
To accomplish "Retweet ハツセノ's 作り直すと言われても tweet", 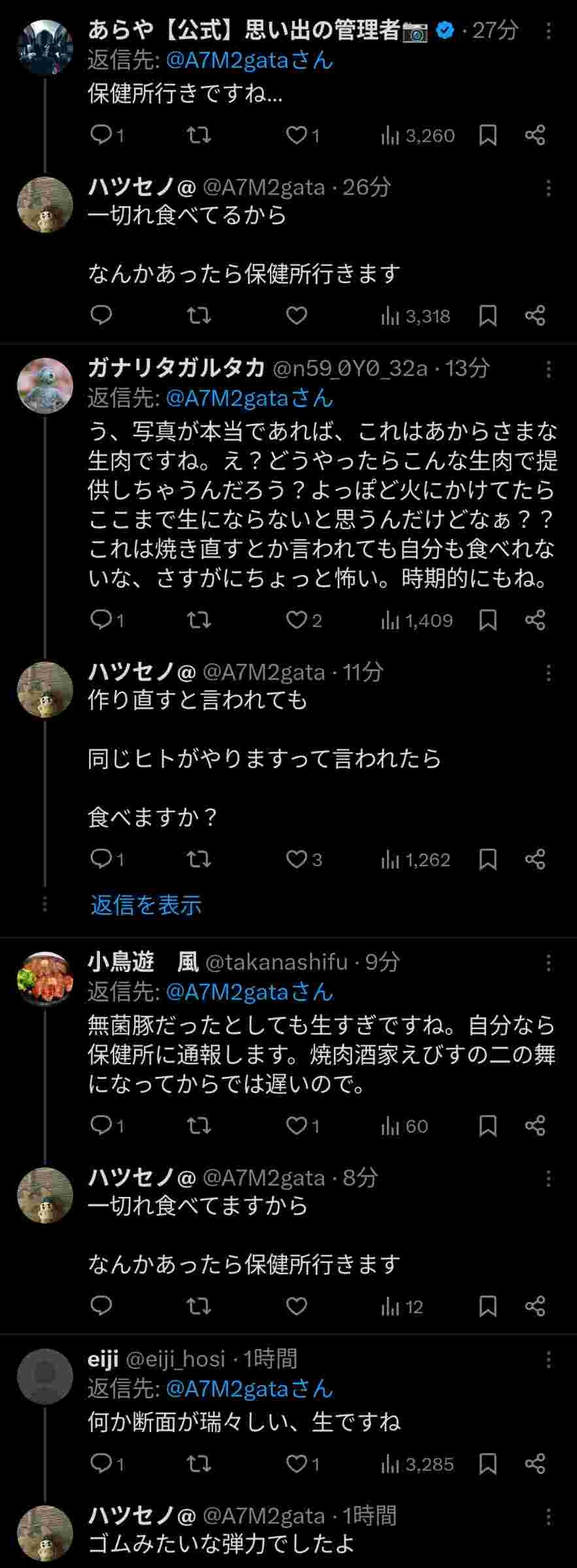I will click(199, 859).
